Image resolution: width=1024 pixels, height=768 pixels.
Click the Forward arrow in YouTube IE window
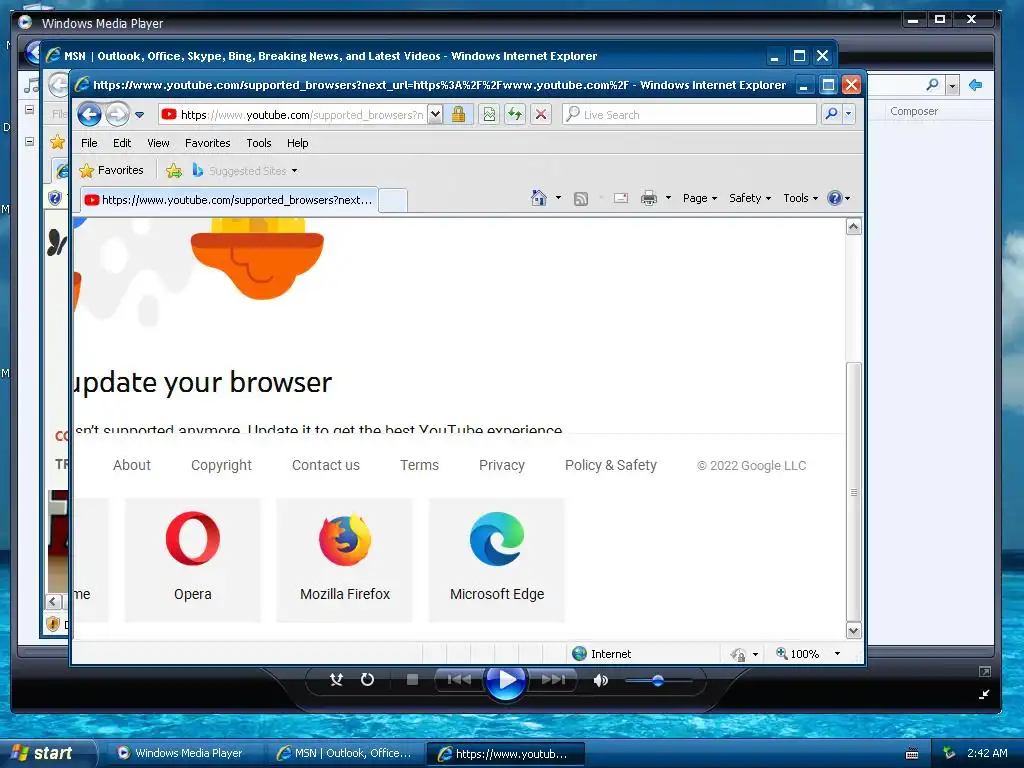point(118,115)
